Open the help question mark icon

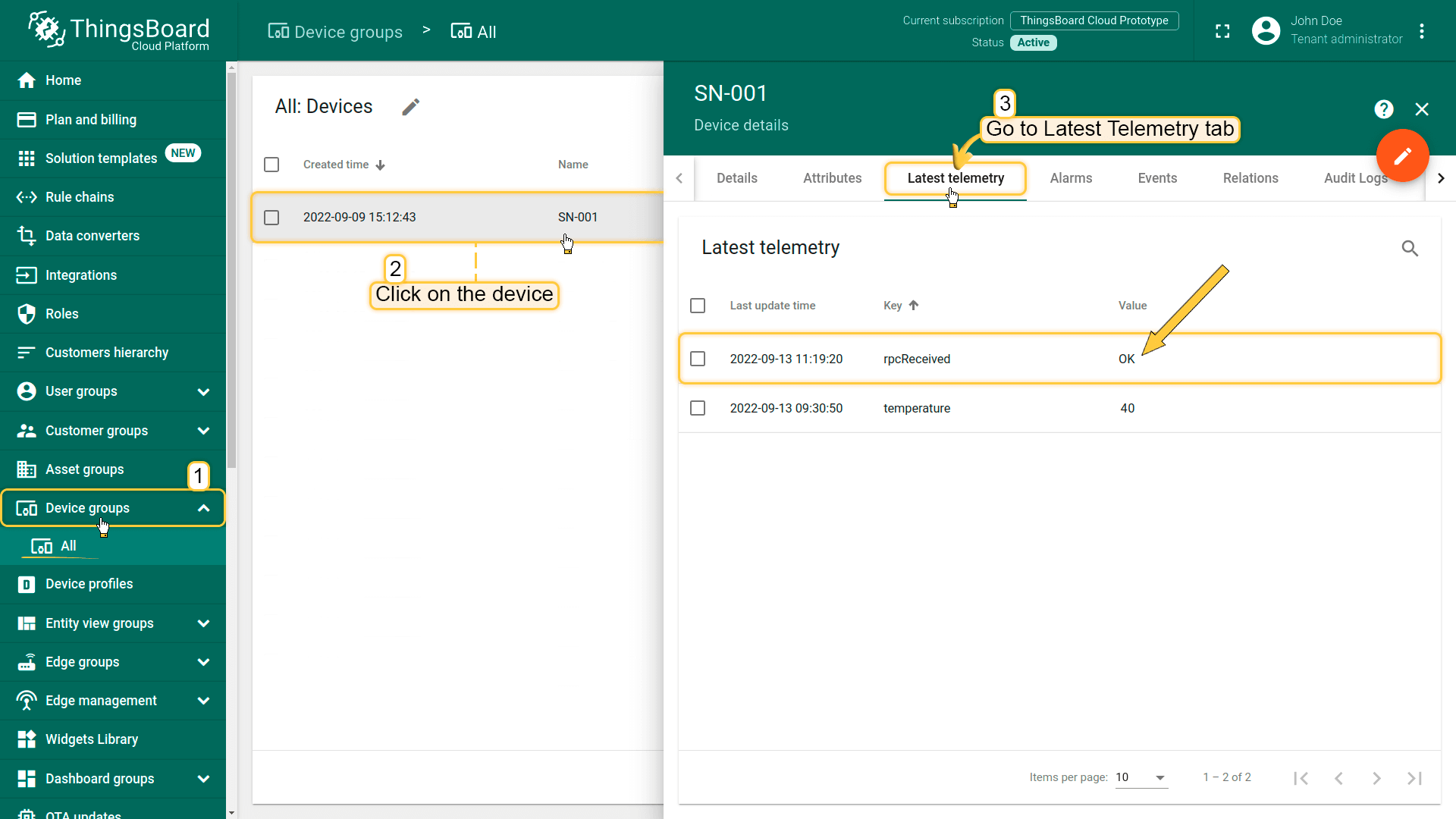pos(1383,109)
